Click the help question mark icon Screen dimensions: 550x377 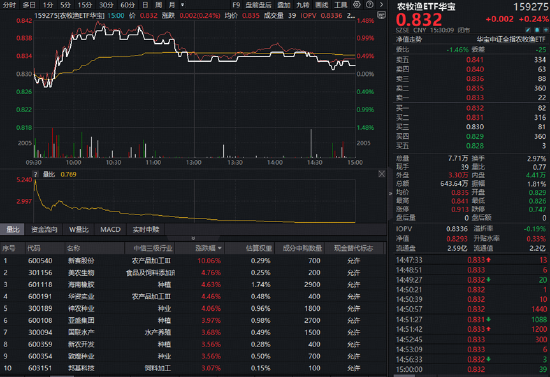pyautogui.click(x=369, y=5)
